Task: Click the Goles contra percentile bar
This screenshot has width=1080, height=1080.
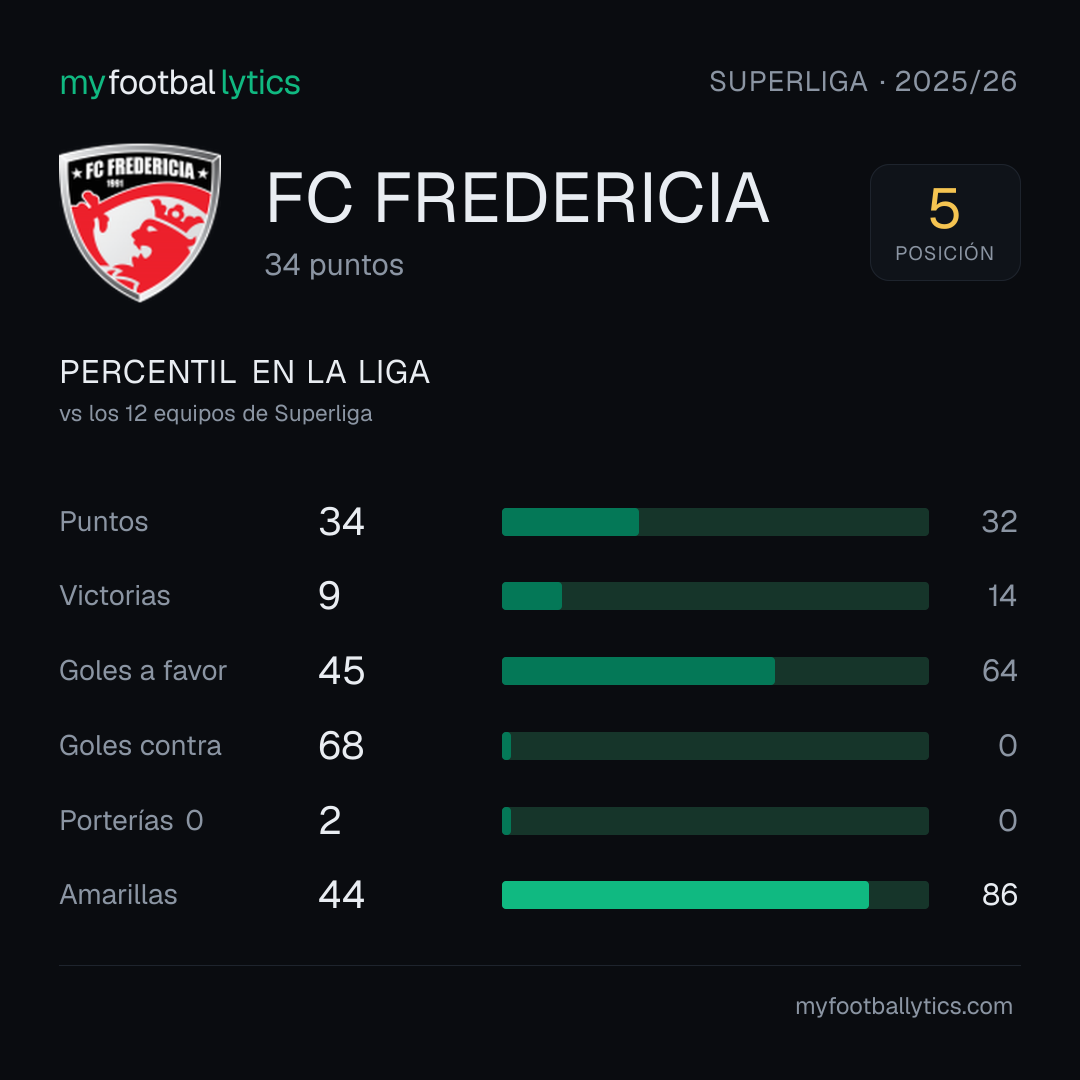Action: (x=715, y=746)
